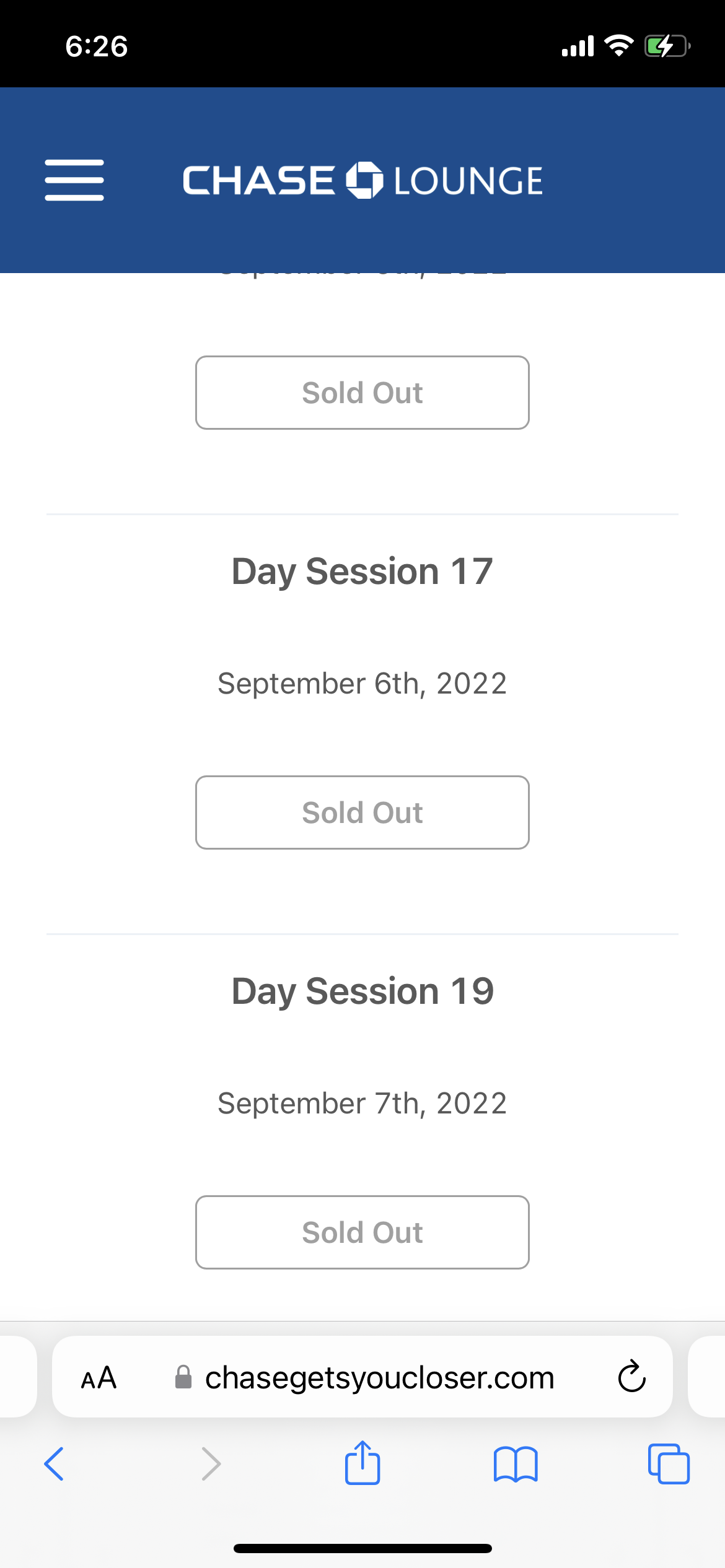Select the Day Session 17 heading
This screenshot has width=725, height=1568.
[362, 571]
